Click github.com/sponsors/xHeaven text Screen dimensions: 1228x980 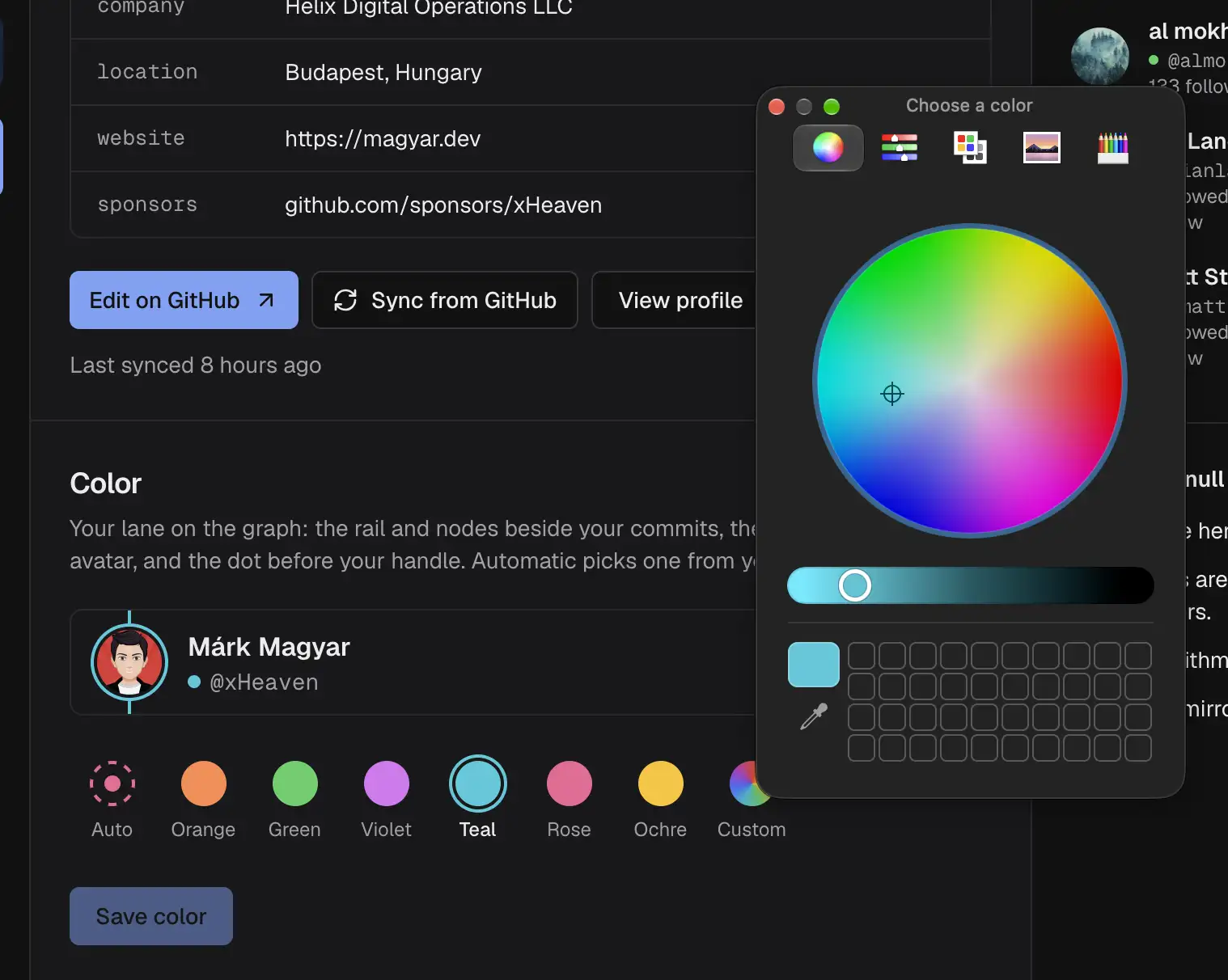click(443, 205)
